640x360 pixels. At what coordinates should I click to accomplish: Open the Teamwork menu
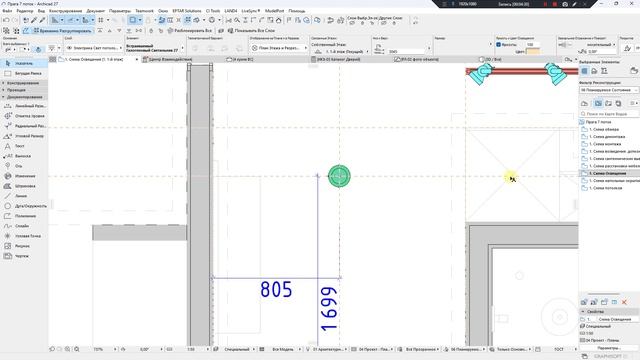tap(144, 11)
